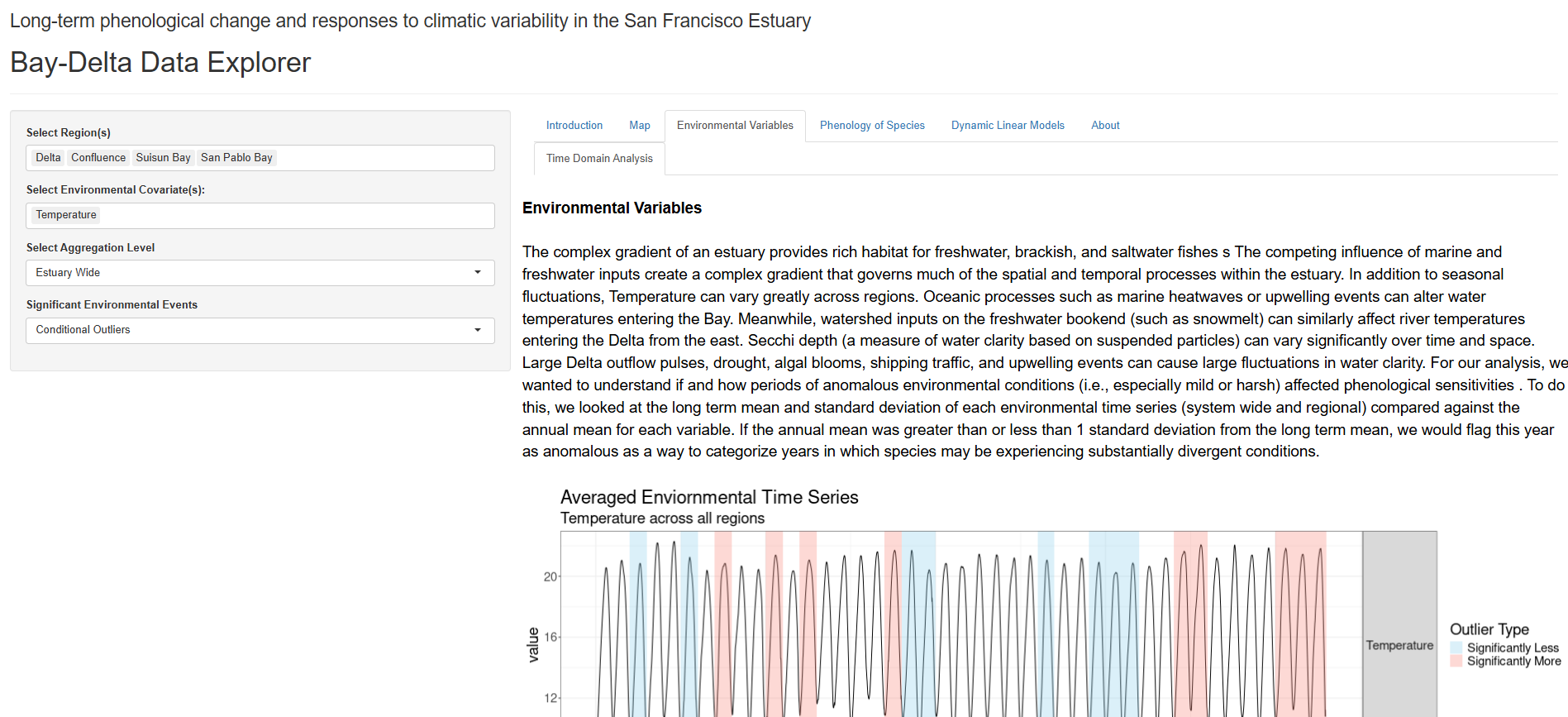Switch to the Map tab
This screenshot has width=1568, height=717.
[639, 126]
